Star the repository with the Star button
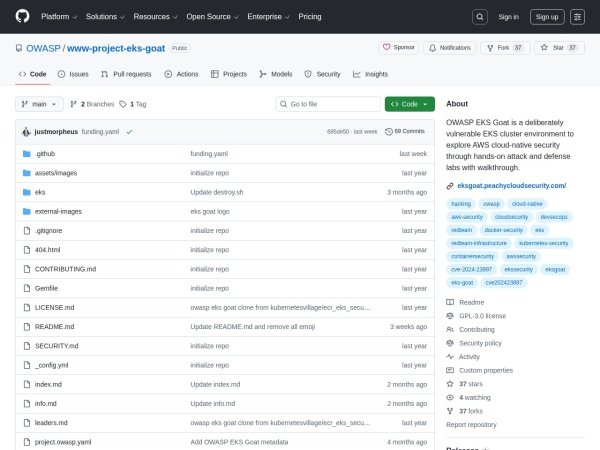 pyautogui.click(x=559, y=48)
